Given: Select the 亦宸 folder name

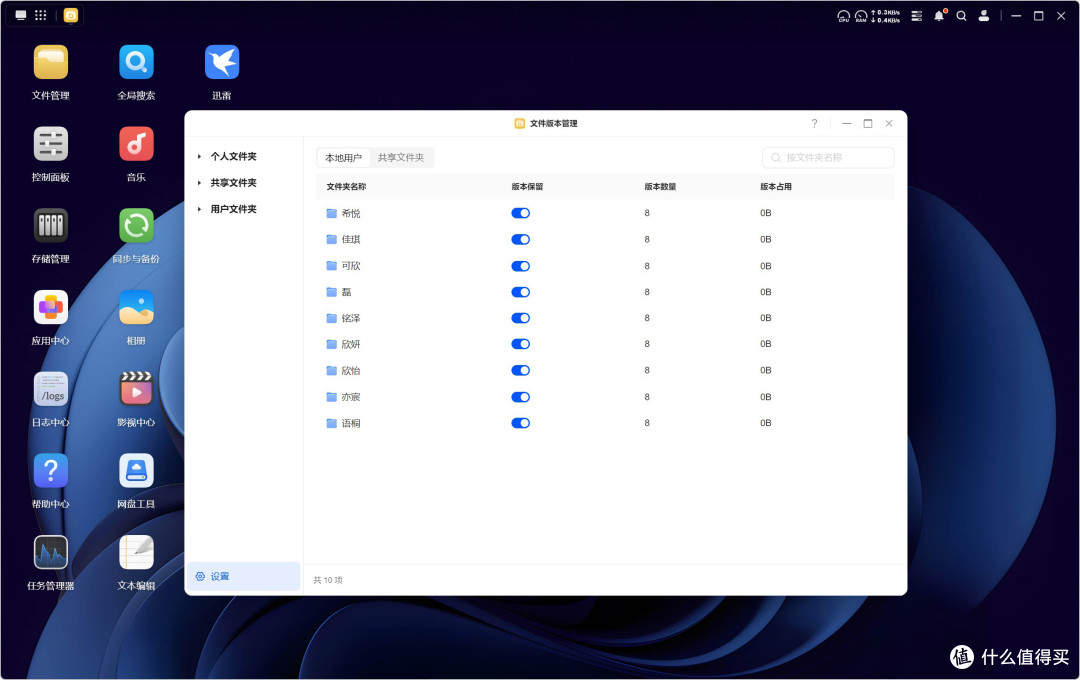Looking at the screenshot, I should point(351,397).
